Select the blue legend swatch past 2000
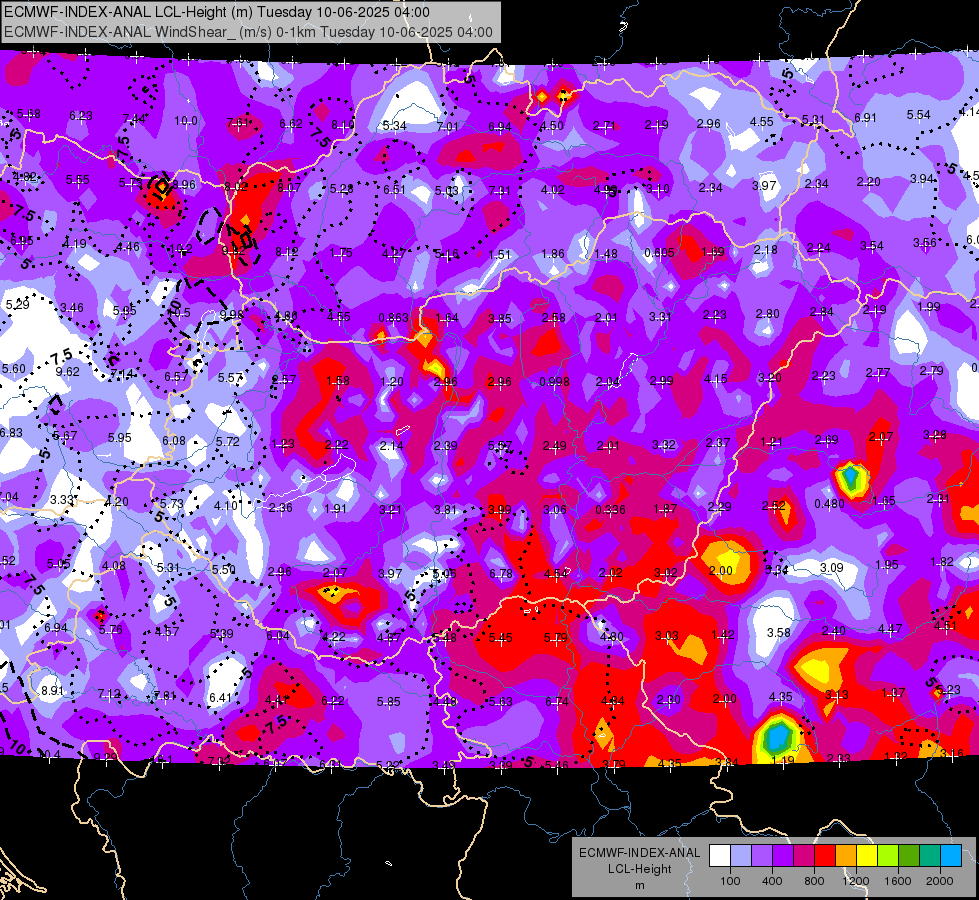This screenshot has width=979, height=900. pyautogui.click(x=952, y=855)
